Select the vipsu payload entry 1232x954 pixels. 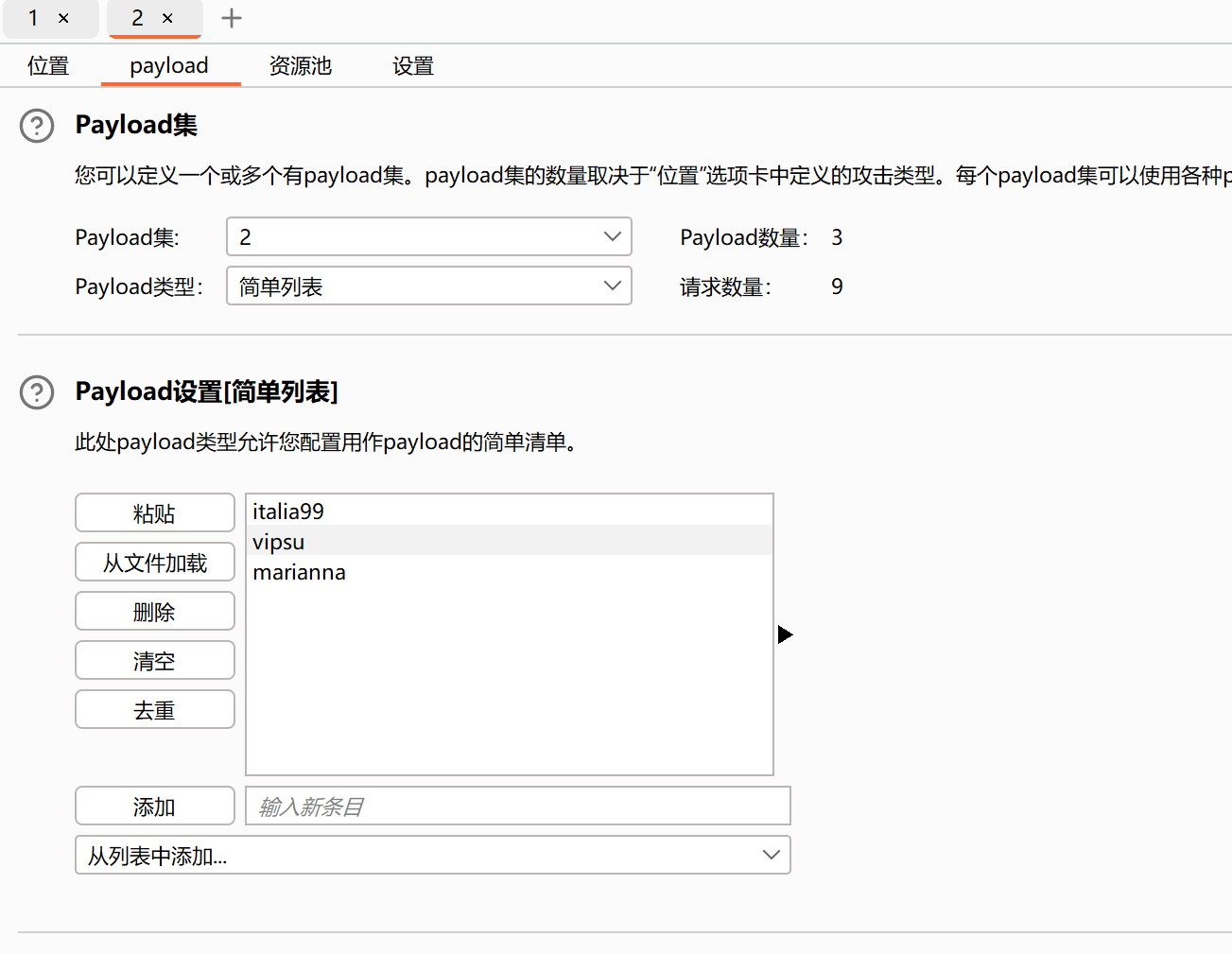point(510,541)
